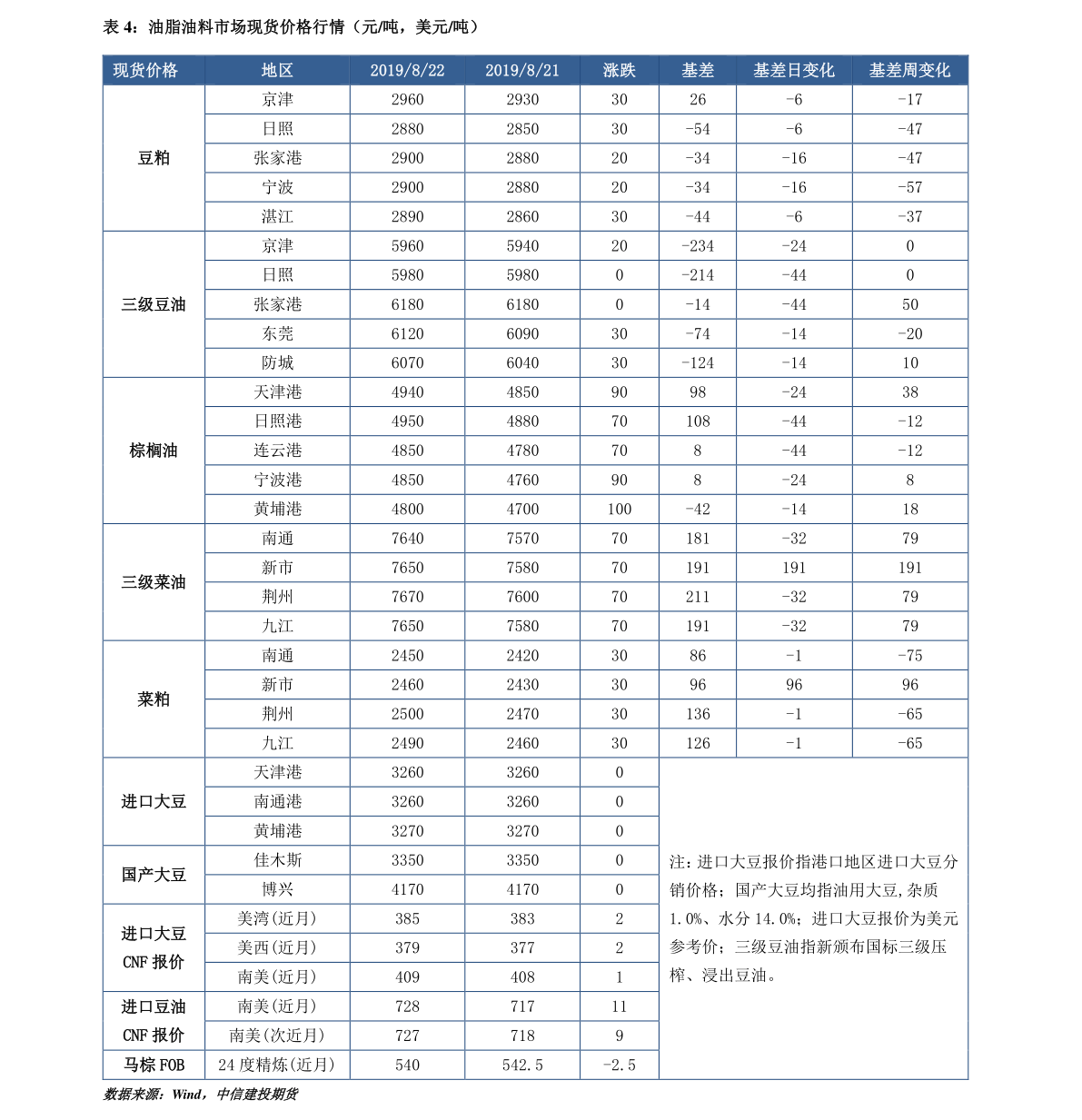Select first data cell under 2019/8/22
The height and width of the screenshot is (1120, 1082).
pyautogui.click(x=407, y=99)
